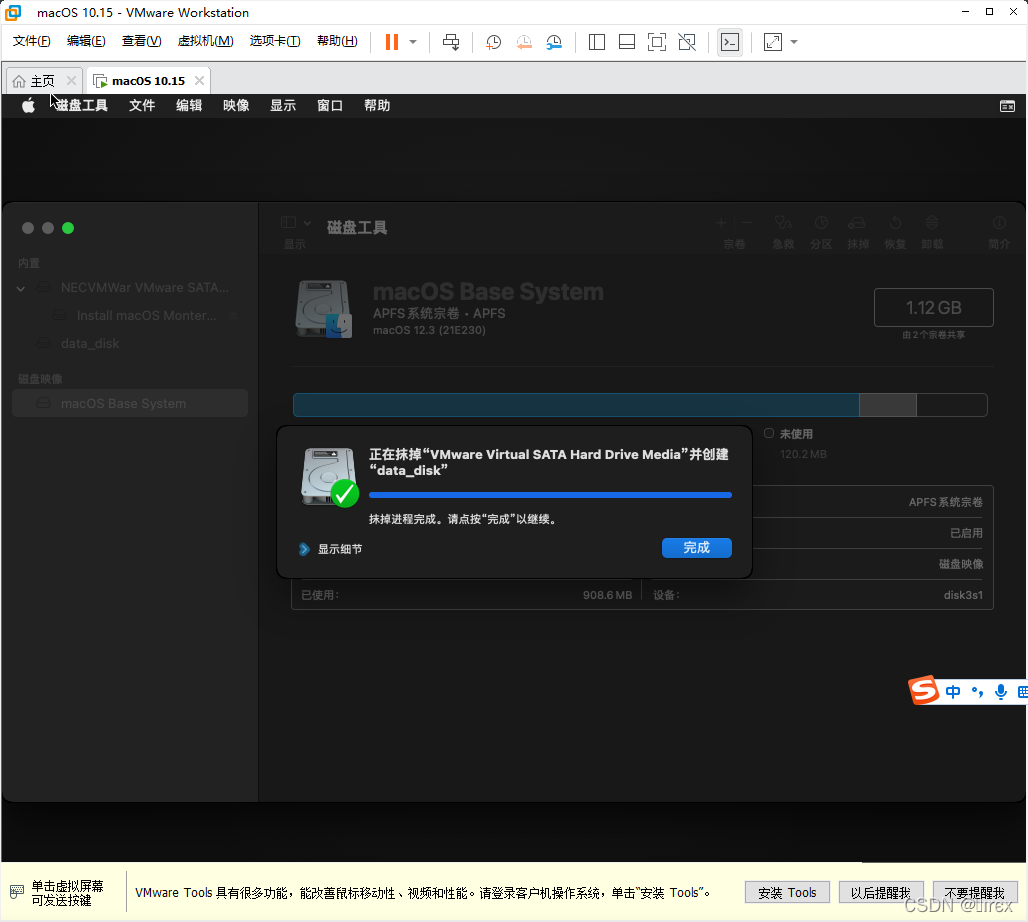Click the 抹掉 erase toolbar icon

pyautogui.click(x=858, y=223)
